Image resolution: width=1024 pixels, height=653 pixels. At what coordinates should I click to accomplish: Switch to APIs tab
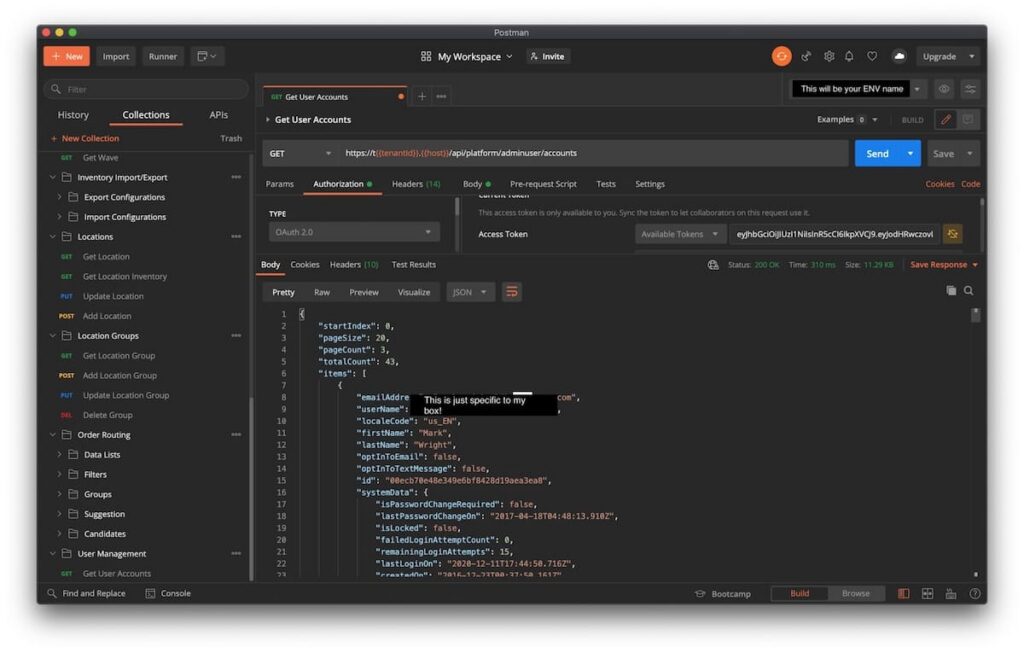(x=218, y=115)
